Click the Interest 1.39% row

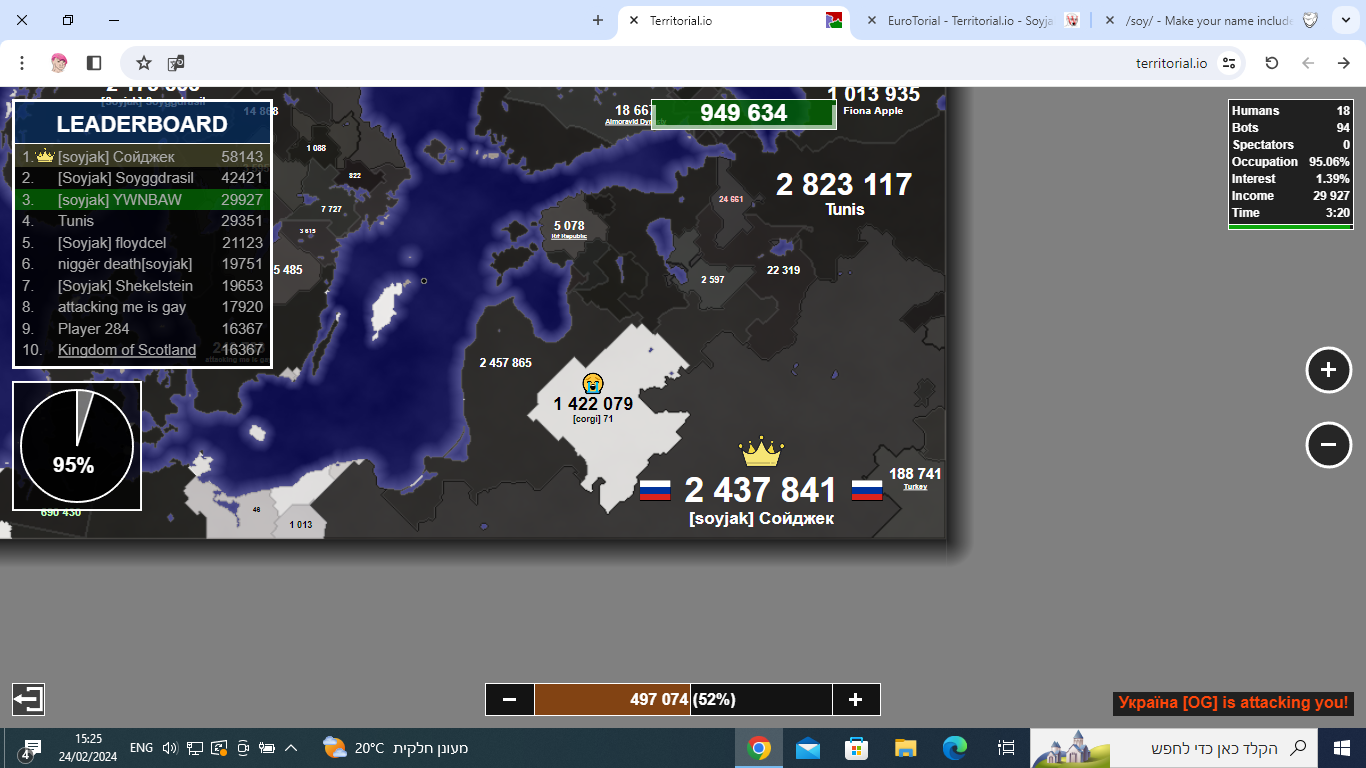[x=1291, y=179]
